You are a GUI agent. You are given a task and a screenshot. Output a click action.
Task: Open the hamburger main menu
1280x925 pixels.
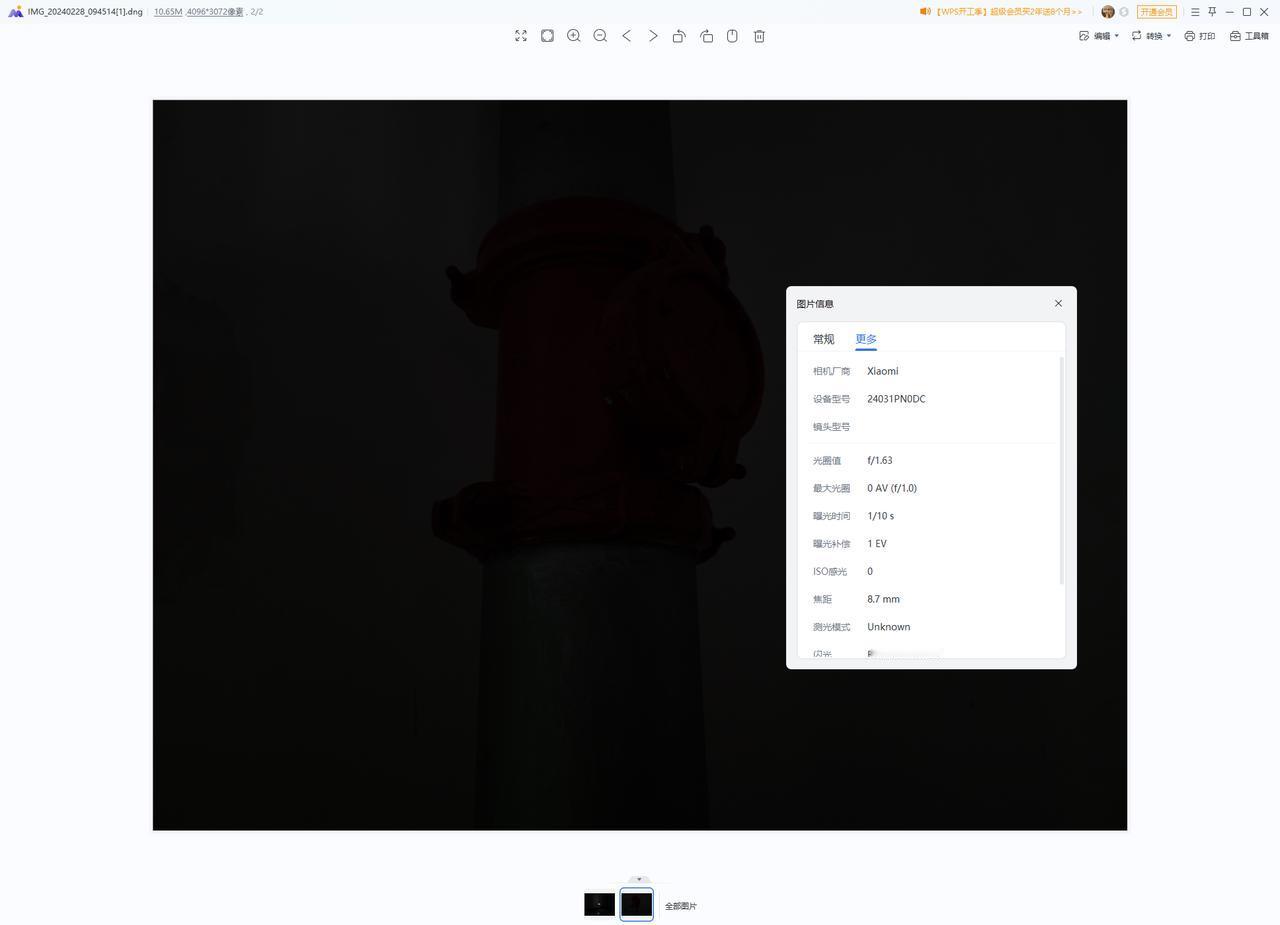[1195, 12]
